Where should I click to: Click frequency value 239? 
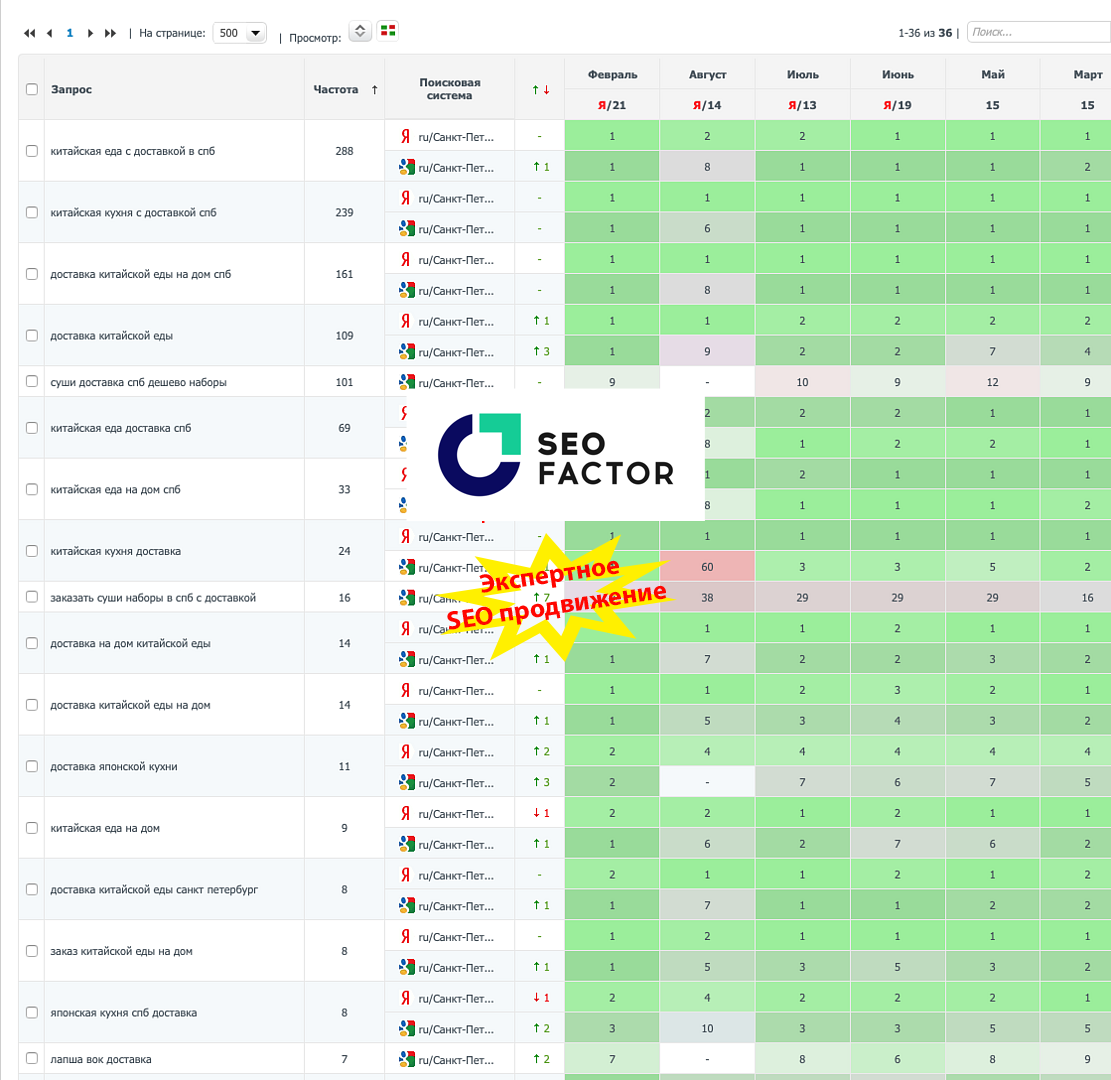point(344,213)
